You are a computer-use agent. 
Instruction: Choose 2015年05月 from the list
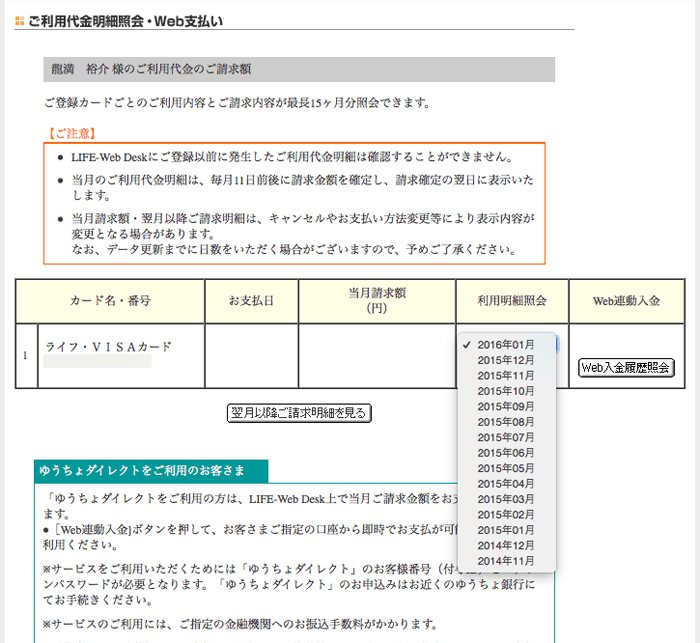pyautogui.click(x=506, y=468)
